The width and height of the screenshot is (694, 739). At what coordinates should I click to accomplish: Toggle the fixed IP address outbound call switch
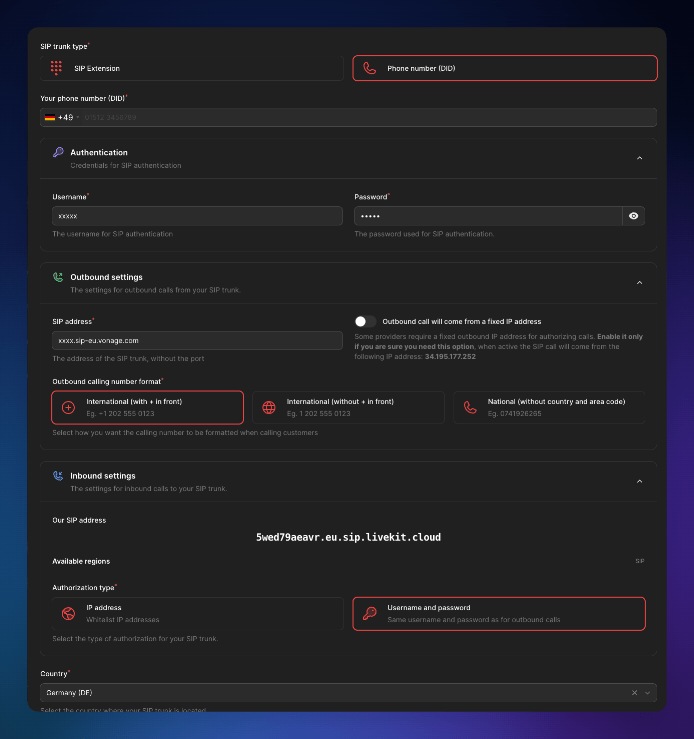coord(365,321)
